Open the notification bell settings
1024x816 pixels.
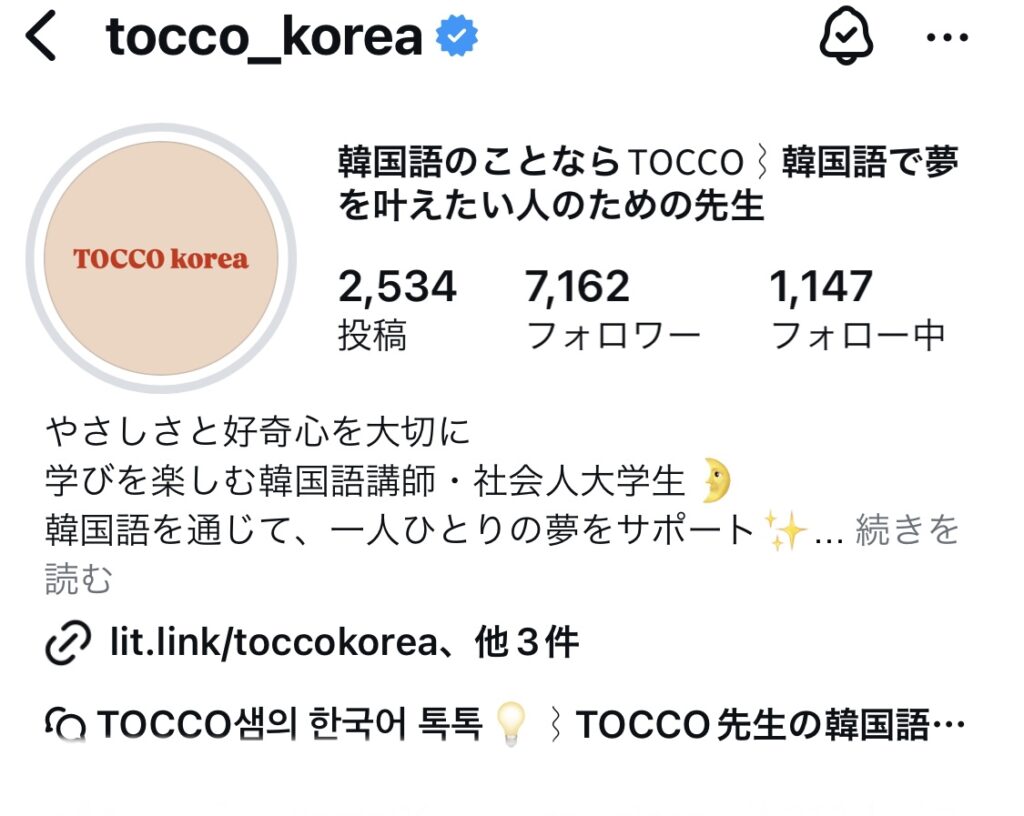[x=846, y=37]
